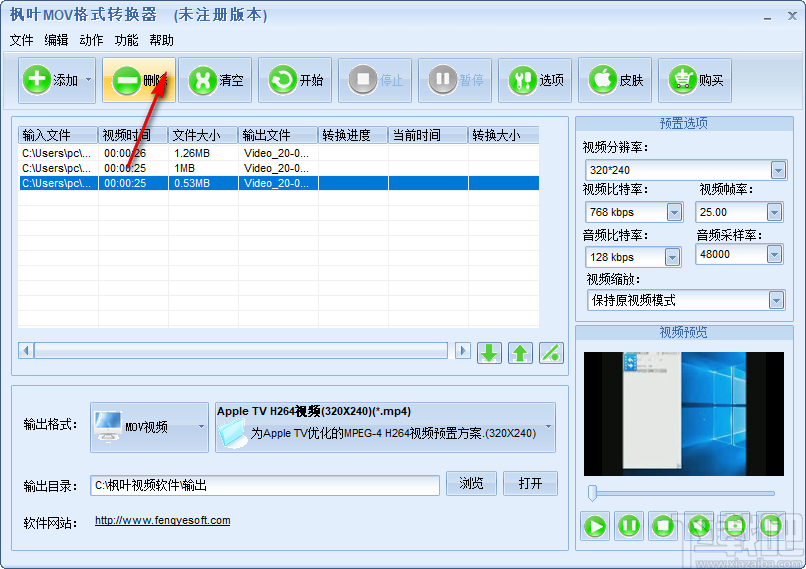Screen dimensions: 806x569
Task: Expand the 音频比特率 128 kbps dropdown
Action: pyautogui.click(x=672, y=257)
